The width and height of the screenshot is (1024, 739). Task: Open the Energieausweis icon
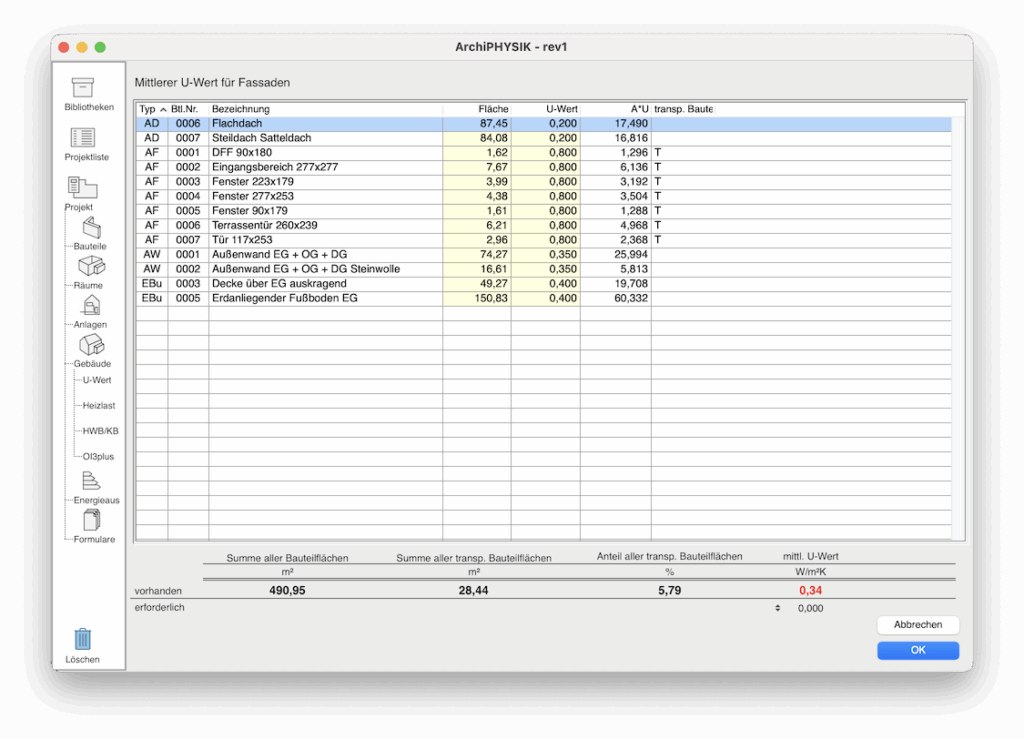pos(92,481)
